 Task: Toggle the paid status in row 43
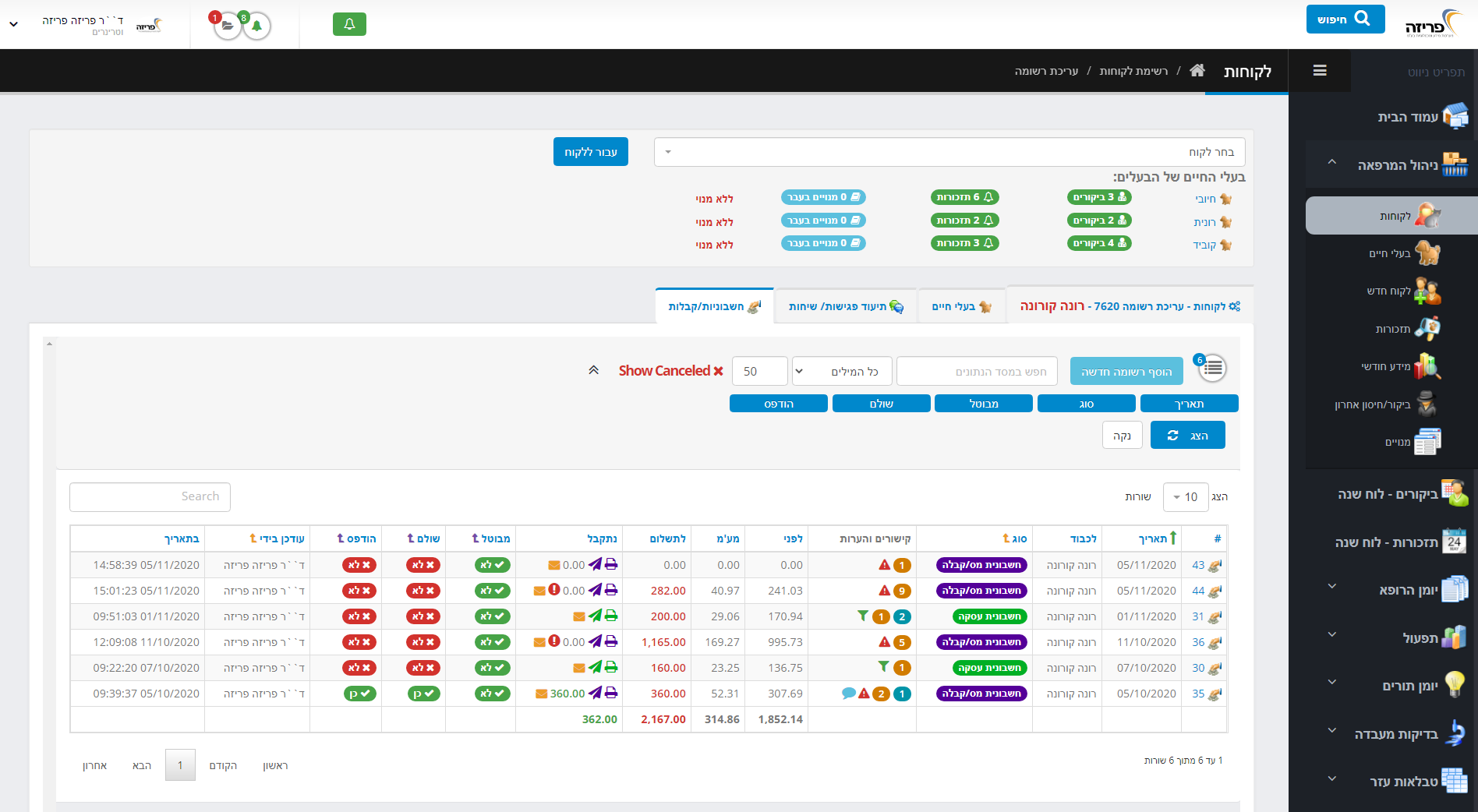pyautogui.click(x=423, y=565)
